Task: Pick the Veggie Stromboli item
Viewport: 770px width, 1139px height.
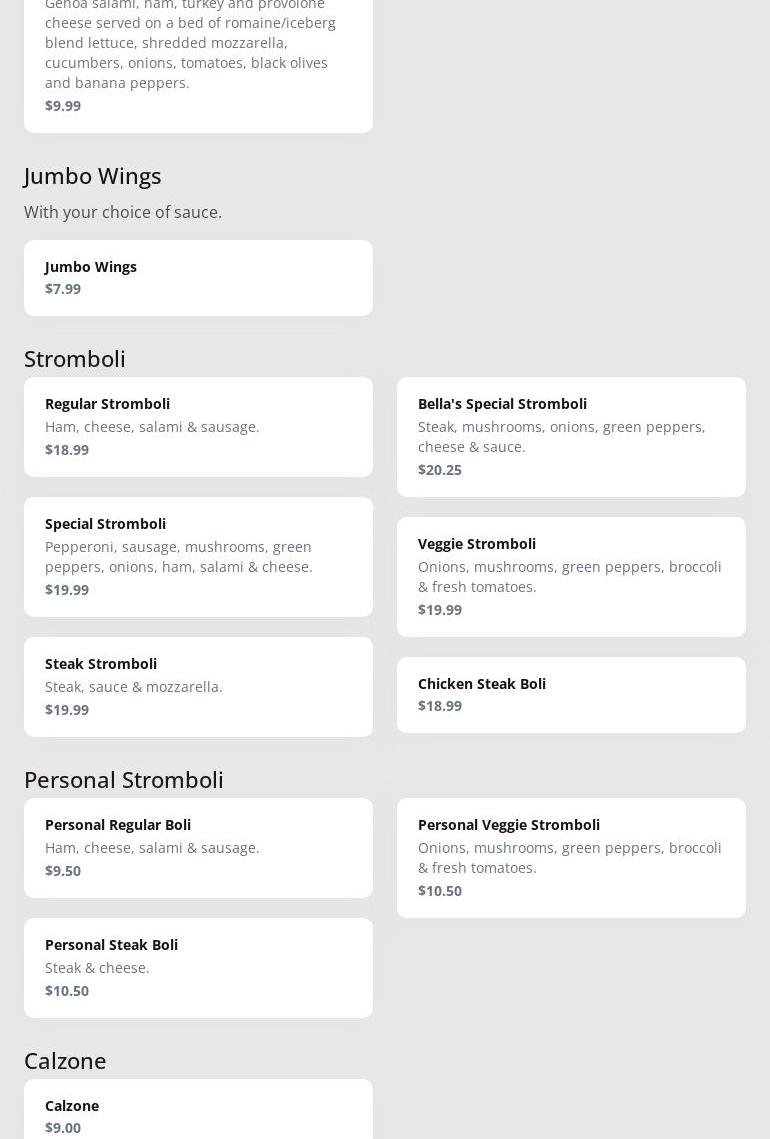Action: pyautogui.click(x=571, y=576)
